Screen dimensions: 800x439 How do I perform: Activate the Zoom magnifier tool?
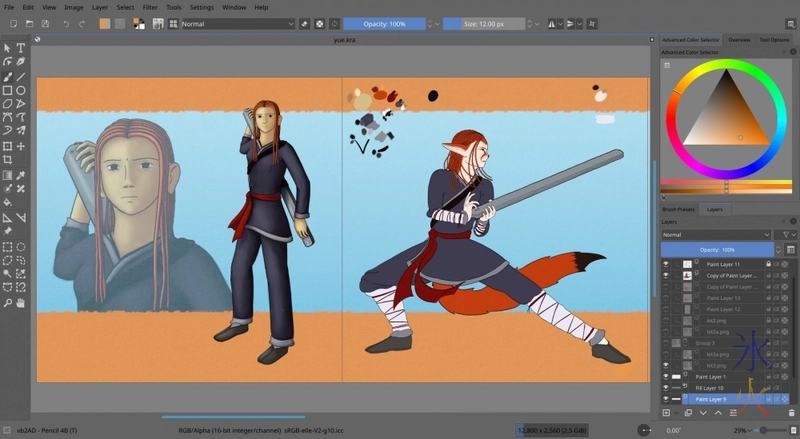(8, 302)
